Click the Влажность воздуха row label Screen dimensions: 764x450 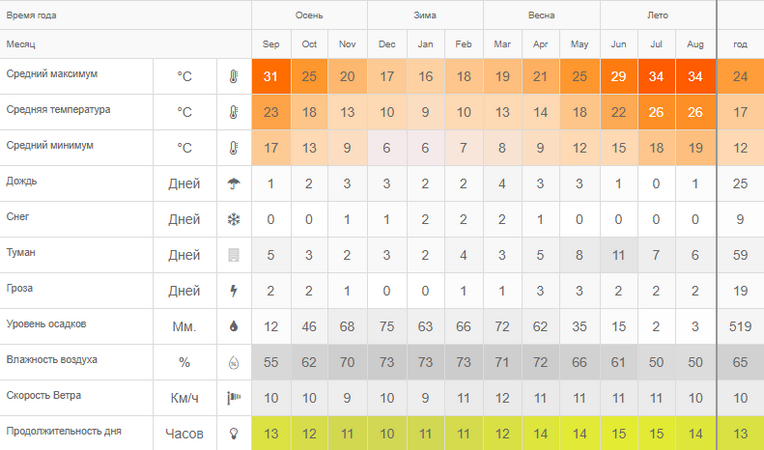[52, 360]
